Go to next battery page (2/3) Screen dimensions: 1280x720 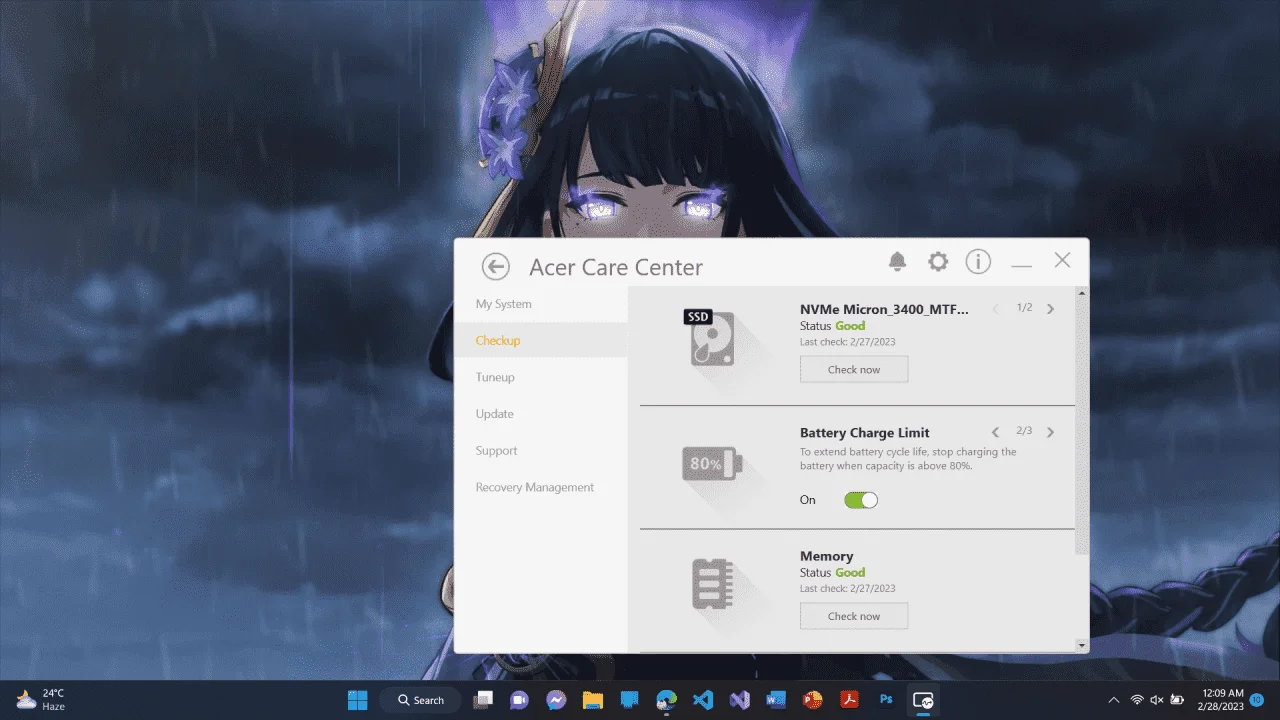click(1050, 432)
